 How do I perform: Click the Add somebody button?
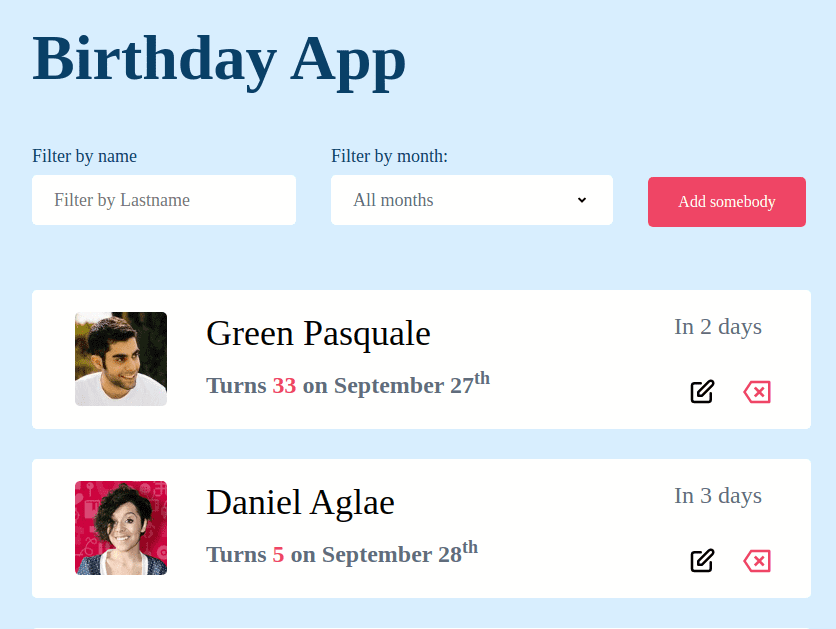click(x=727, y=201)
